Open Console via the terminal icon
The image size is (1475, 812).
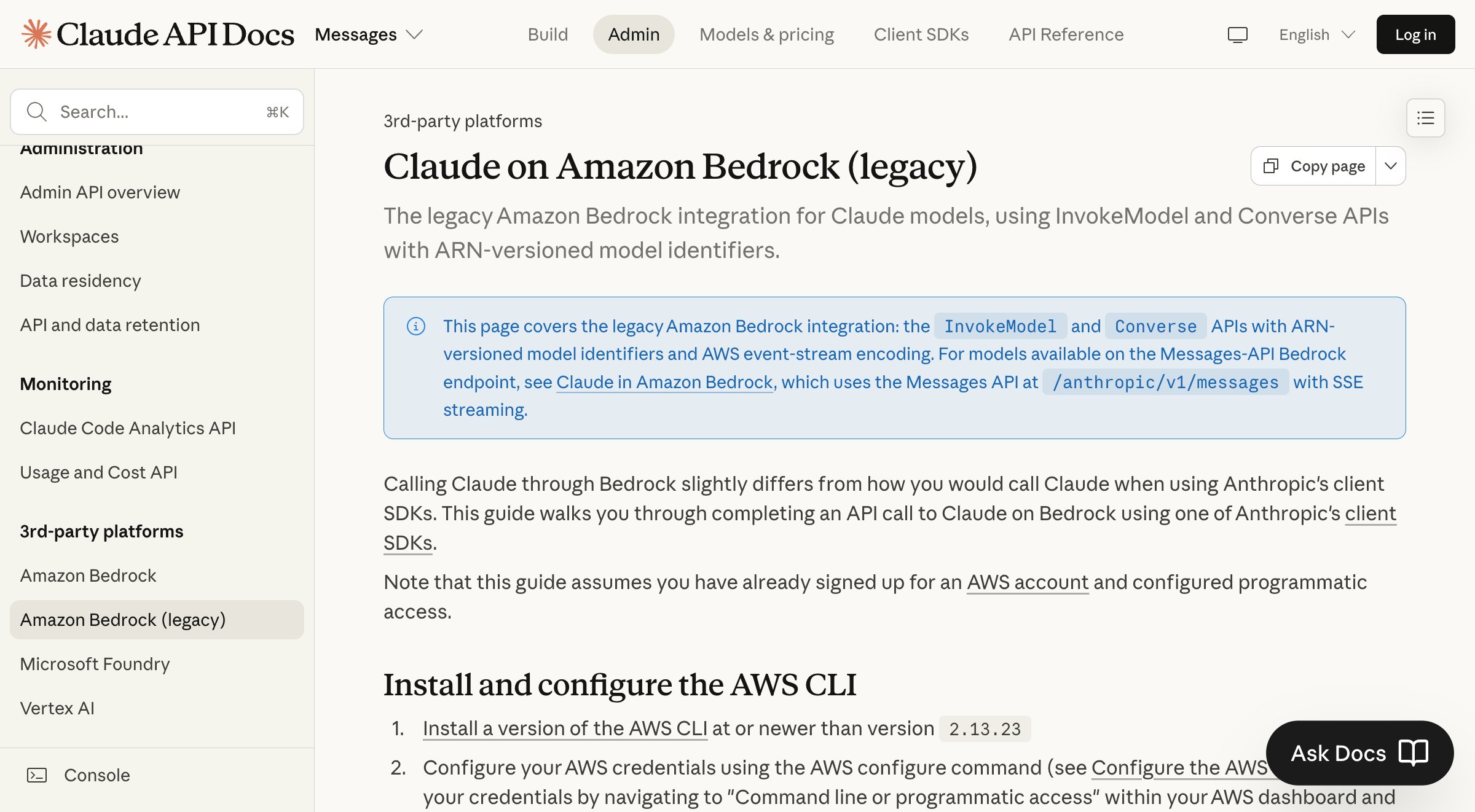click(x=38, y=775)
